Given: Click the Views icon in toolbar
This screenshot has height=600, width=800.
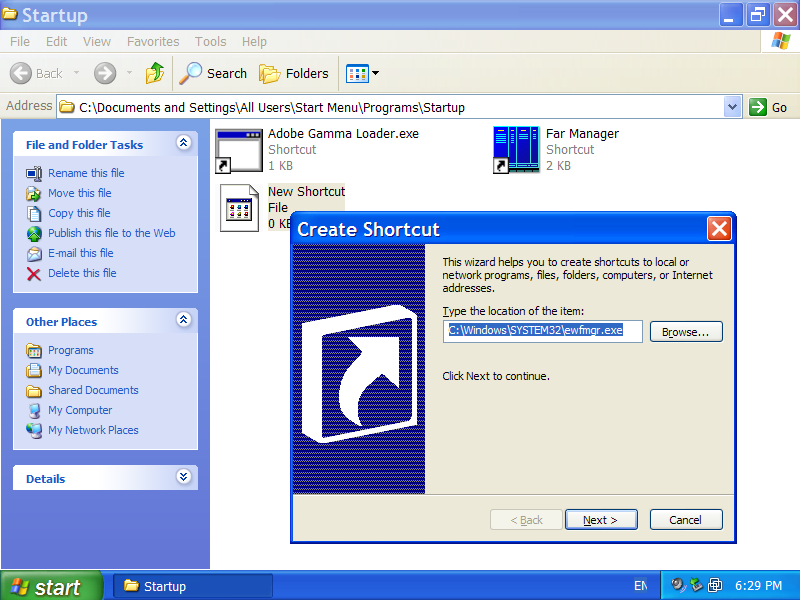Looking at the screenshot, I should (357, 73).
